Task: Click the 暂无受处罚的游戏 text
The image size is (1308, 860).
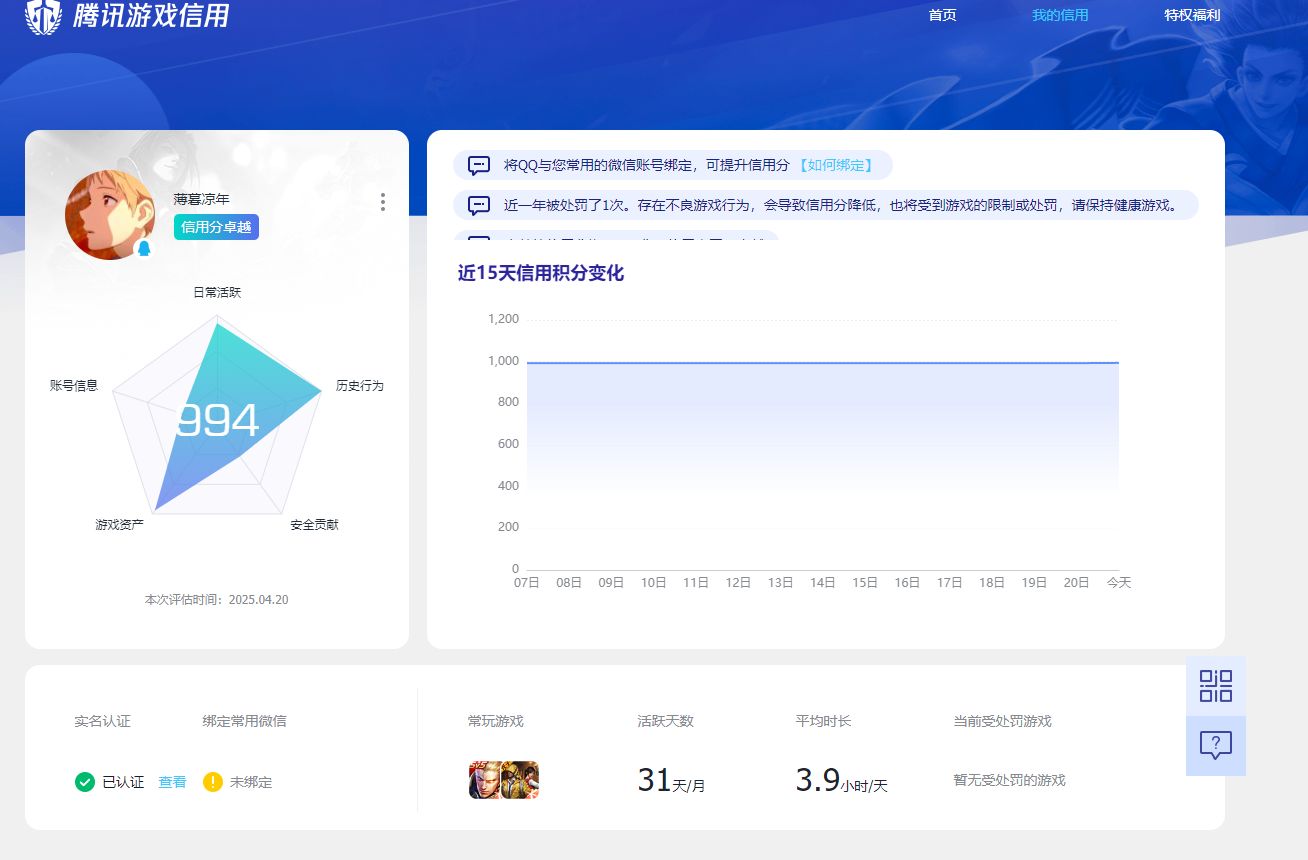Action: point(1010,780)
